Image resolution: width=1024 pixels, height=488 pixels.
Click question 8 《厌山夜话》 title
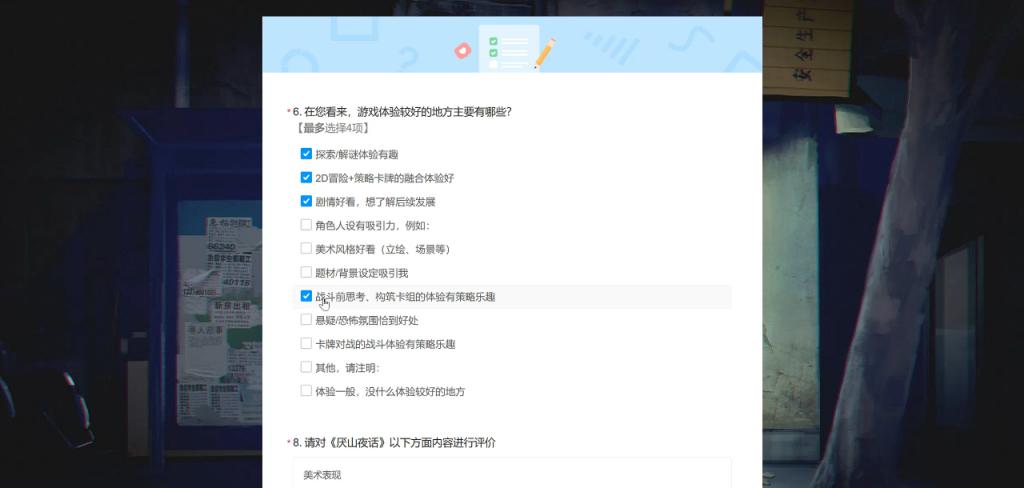[398, 442]
